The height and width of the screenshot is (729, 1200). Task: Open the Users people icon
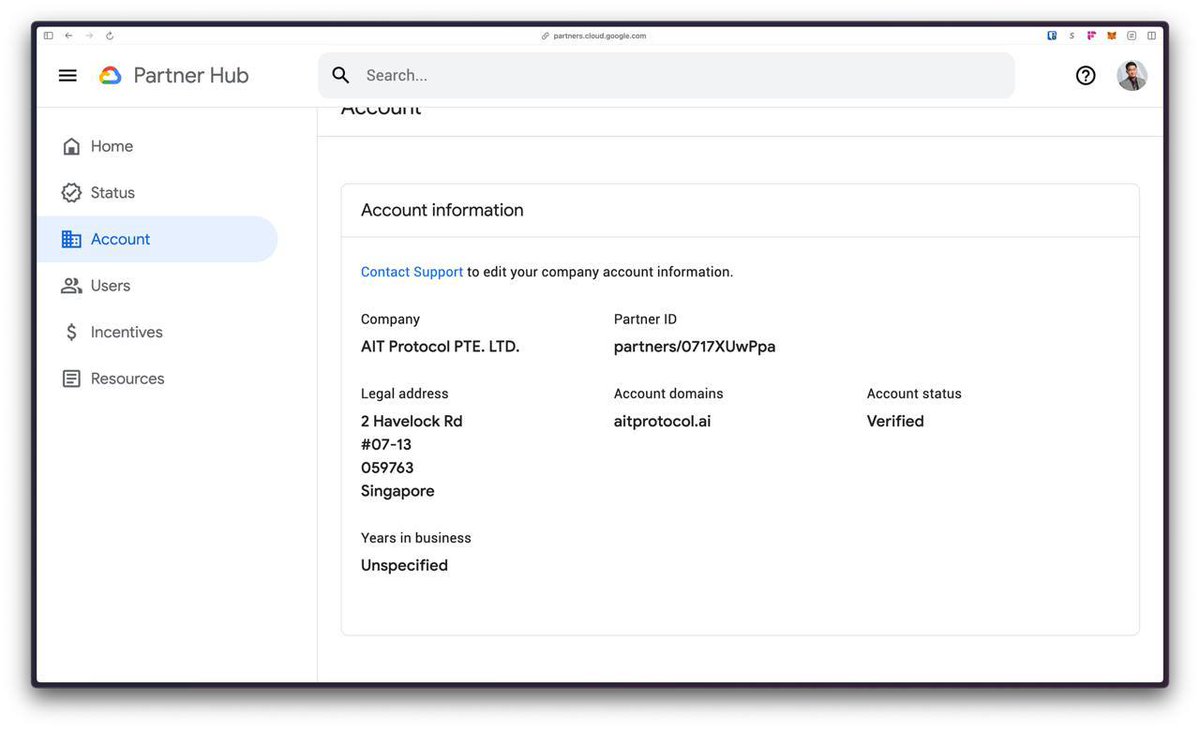click(x=71, y=285)
